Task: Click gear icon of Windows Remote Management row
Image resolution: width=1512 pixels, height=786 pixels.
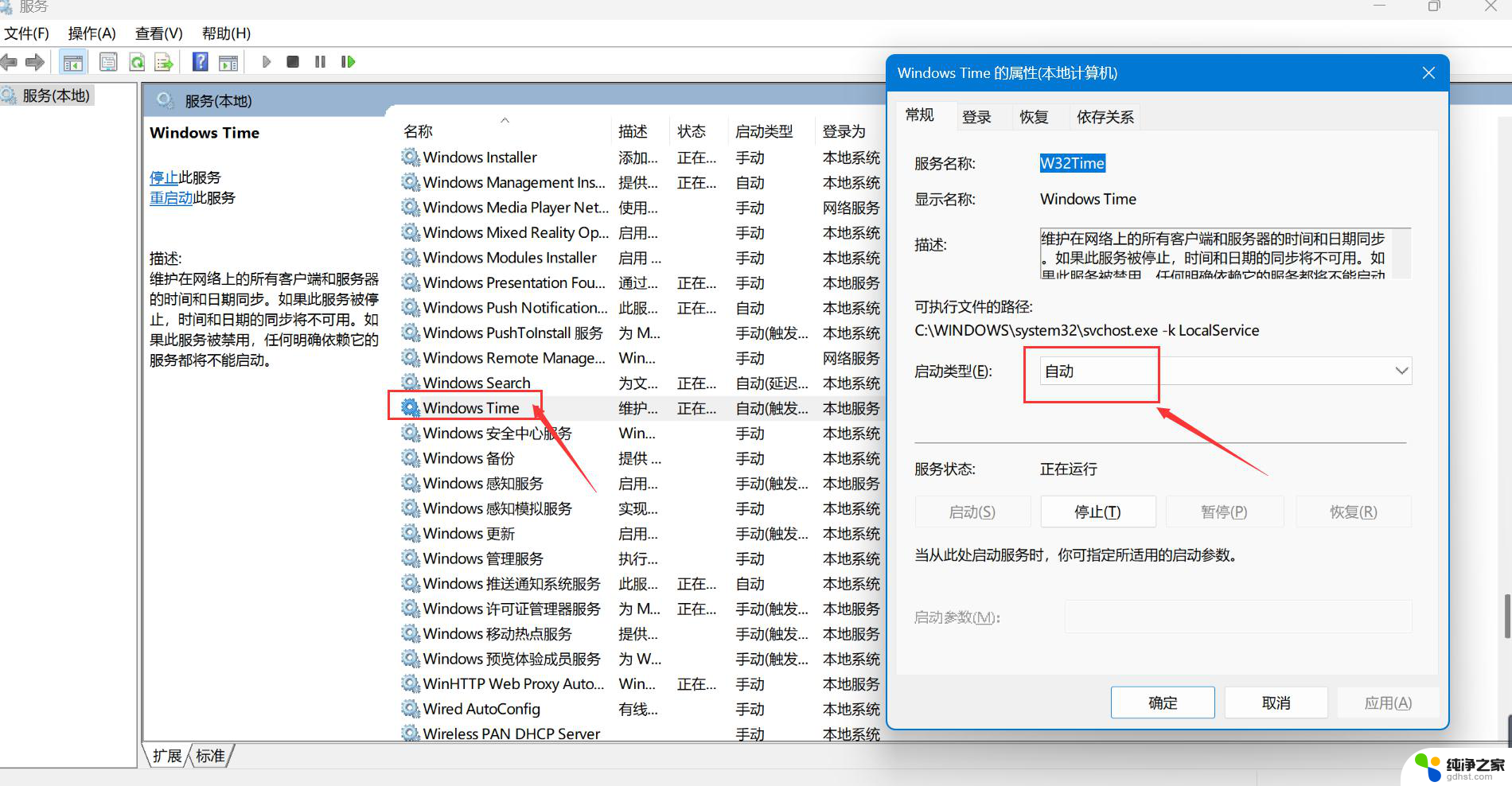Action: [410, 357]
